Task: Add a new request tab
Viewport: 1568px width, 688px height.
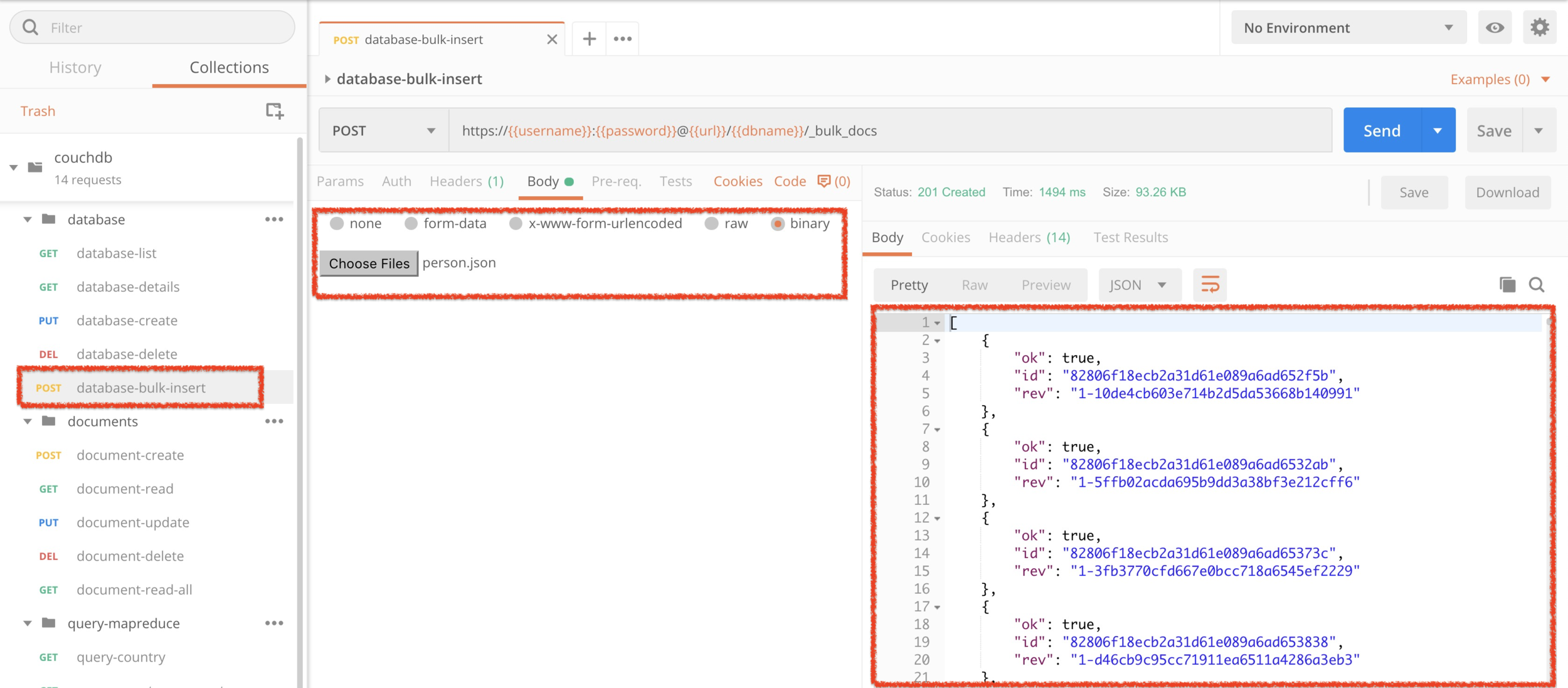Action: [589, 39]
